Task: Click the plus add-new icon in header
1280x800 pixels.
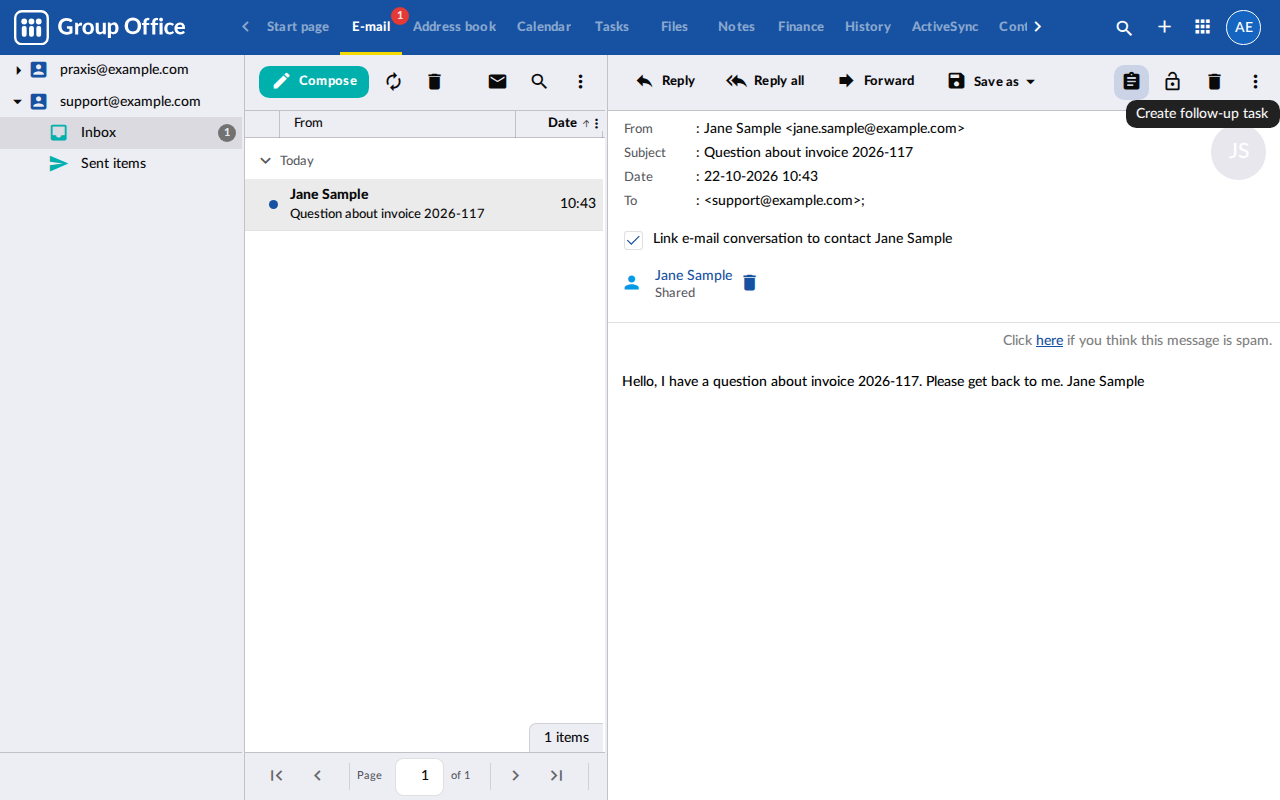Action: (x=1164, y=27)
